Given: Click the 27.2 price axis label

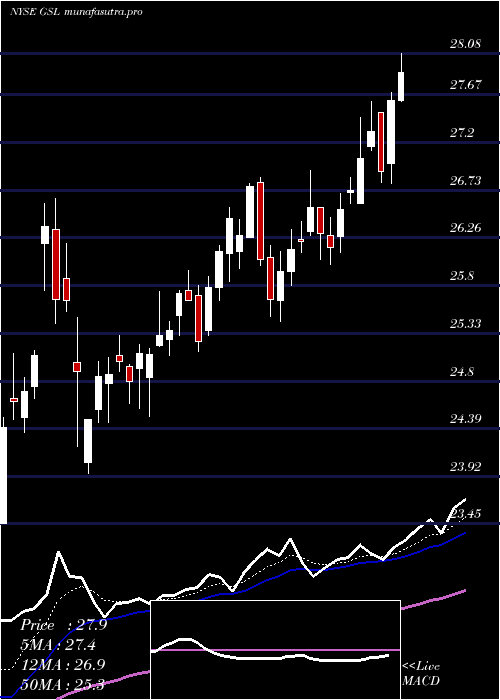Looking at the screenshot, I should pos(462,133).
